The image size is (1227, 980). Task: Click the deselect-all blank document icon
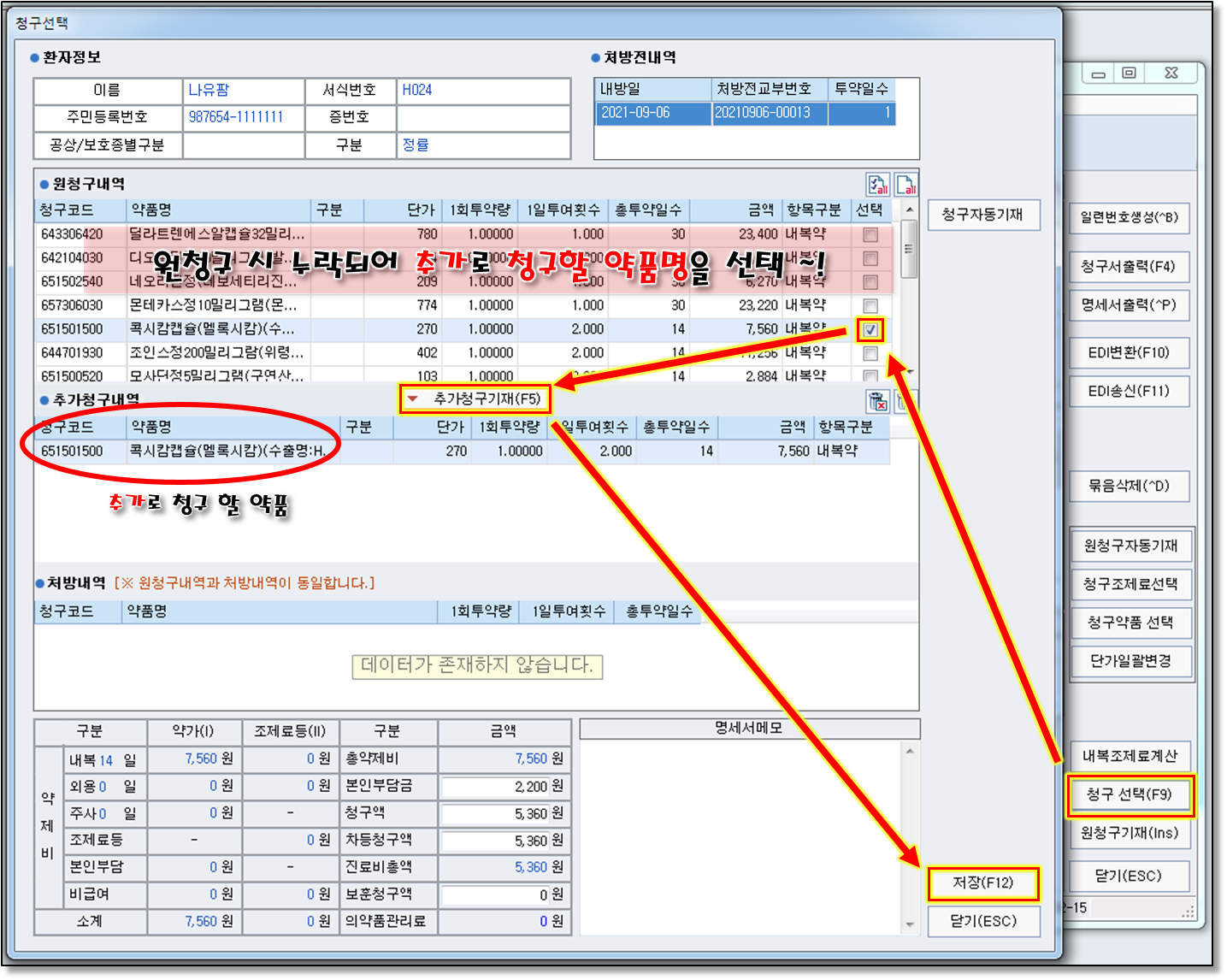(906, 184)
